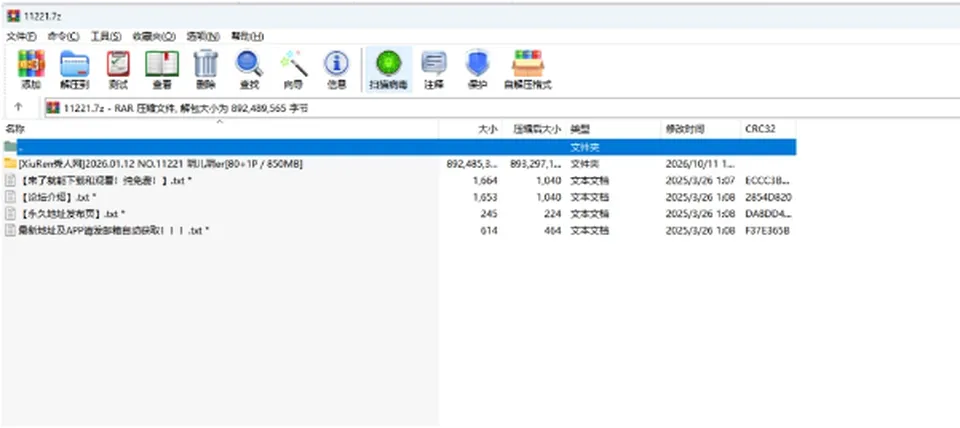
Task: Sort by the Size (大小) column header
Action: 470,129
